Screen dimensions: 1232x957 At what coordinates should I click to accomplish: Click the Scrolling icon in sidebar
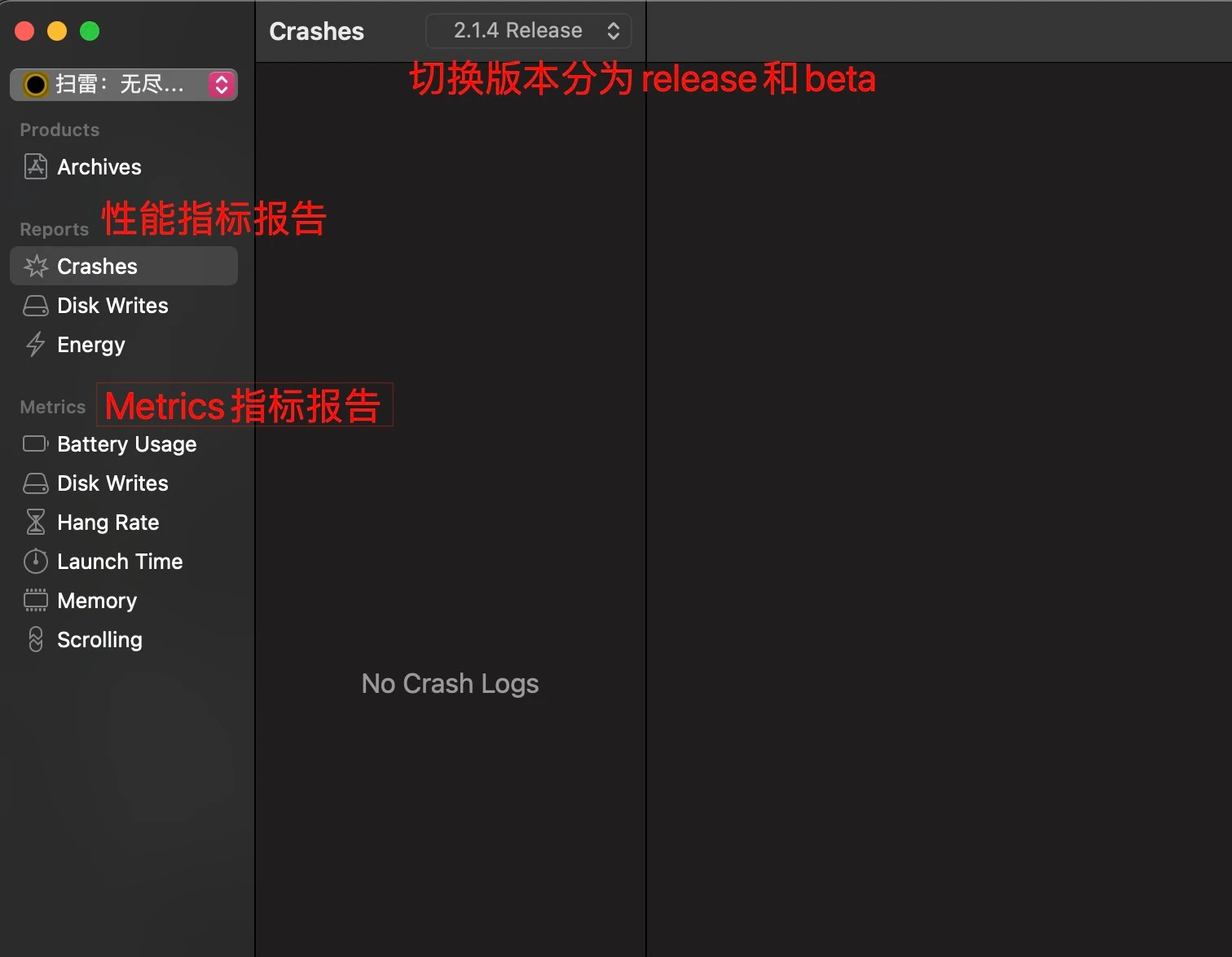pyautogui.click(x=35, y=639)
